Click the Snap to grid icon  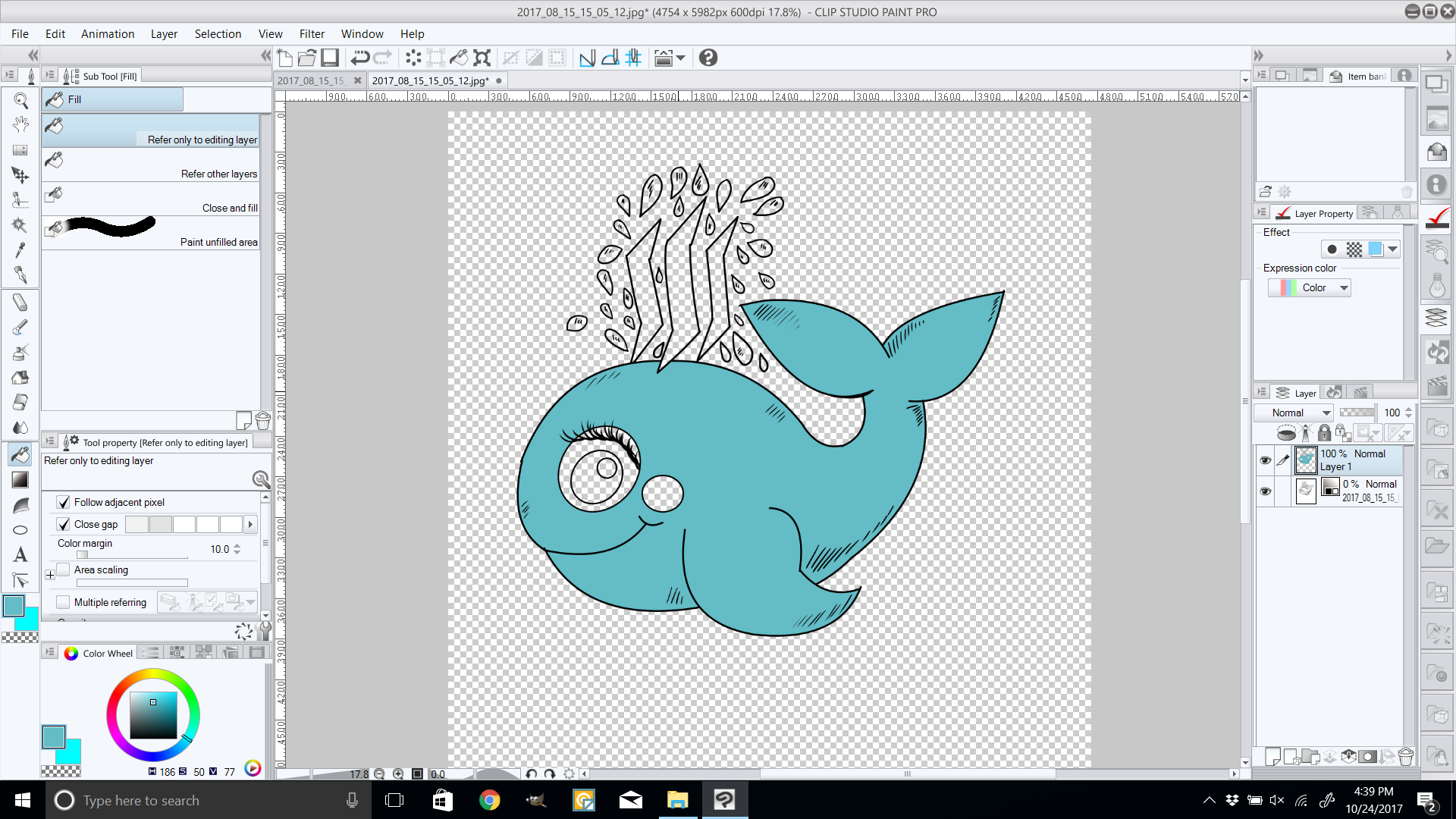click(x=633, y=58)
